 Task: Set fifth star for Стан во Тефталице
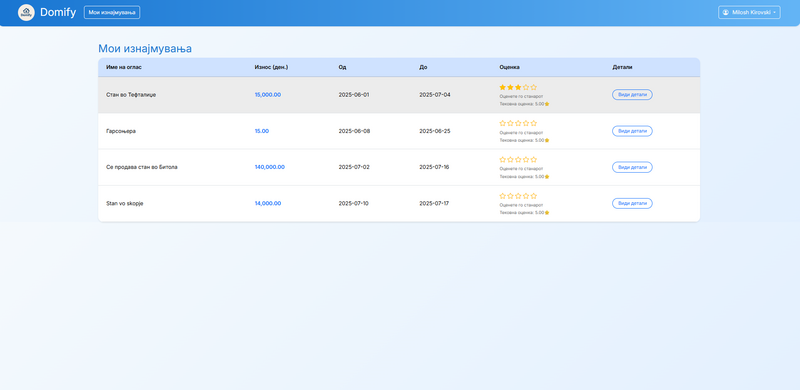click(x=534, y=87)
